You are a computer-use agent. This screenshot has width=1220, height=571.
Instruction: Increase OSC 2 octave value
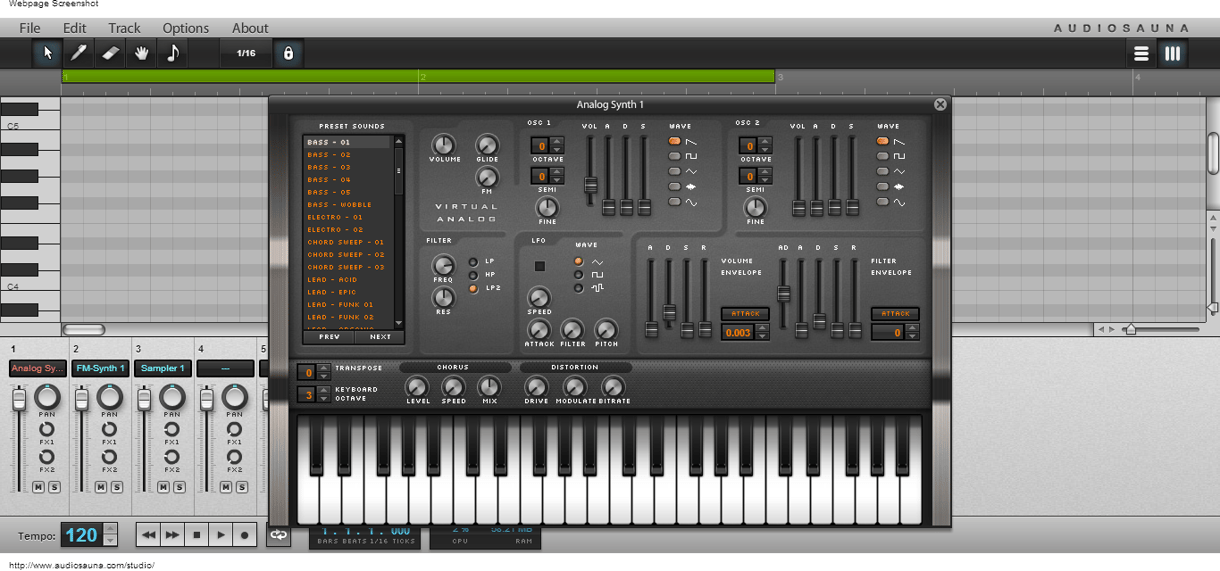(x=765, y=142)
